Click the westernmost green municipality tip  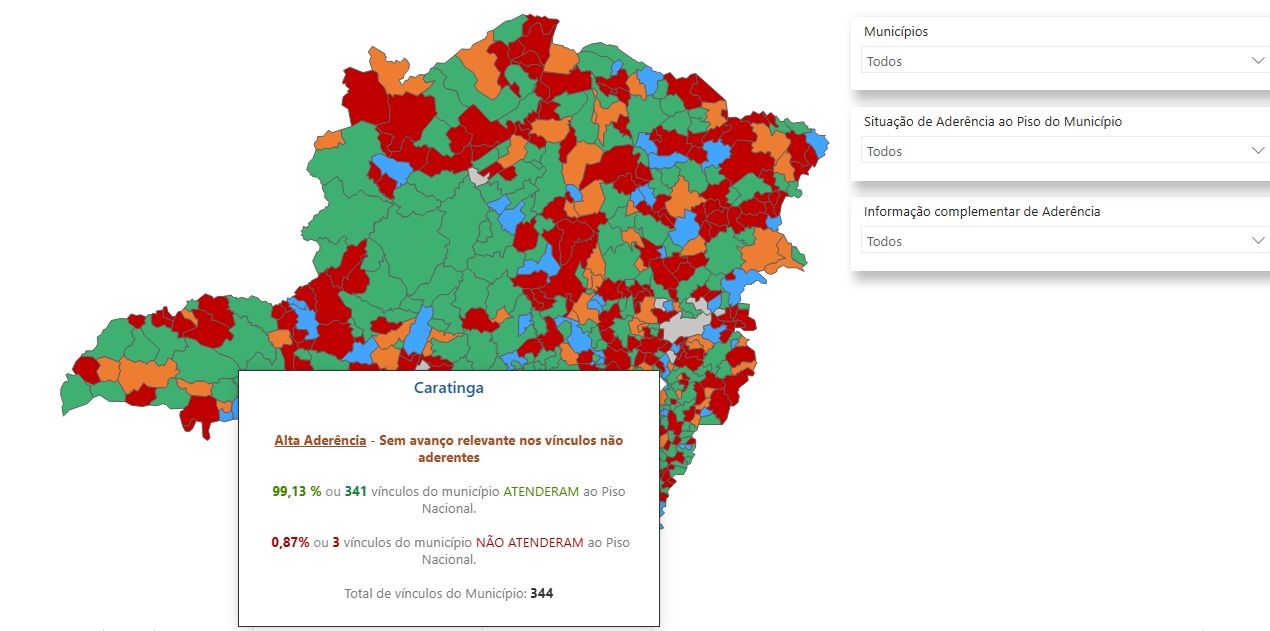[70, 398]
